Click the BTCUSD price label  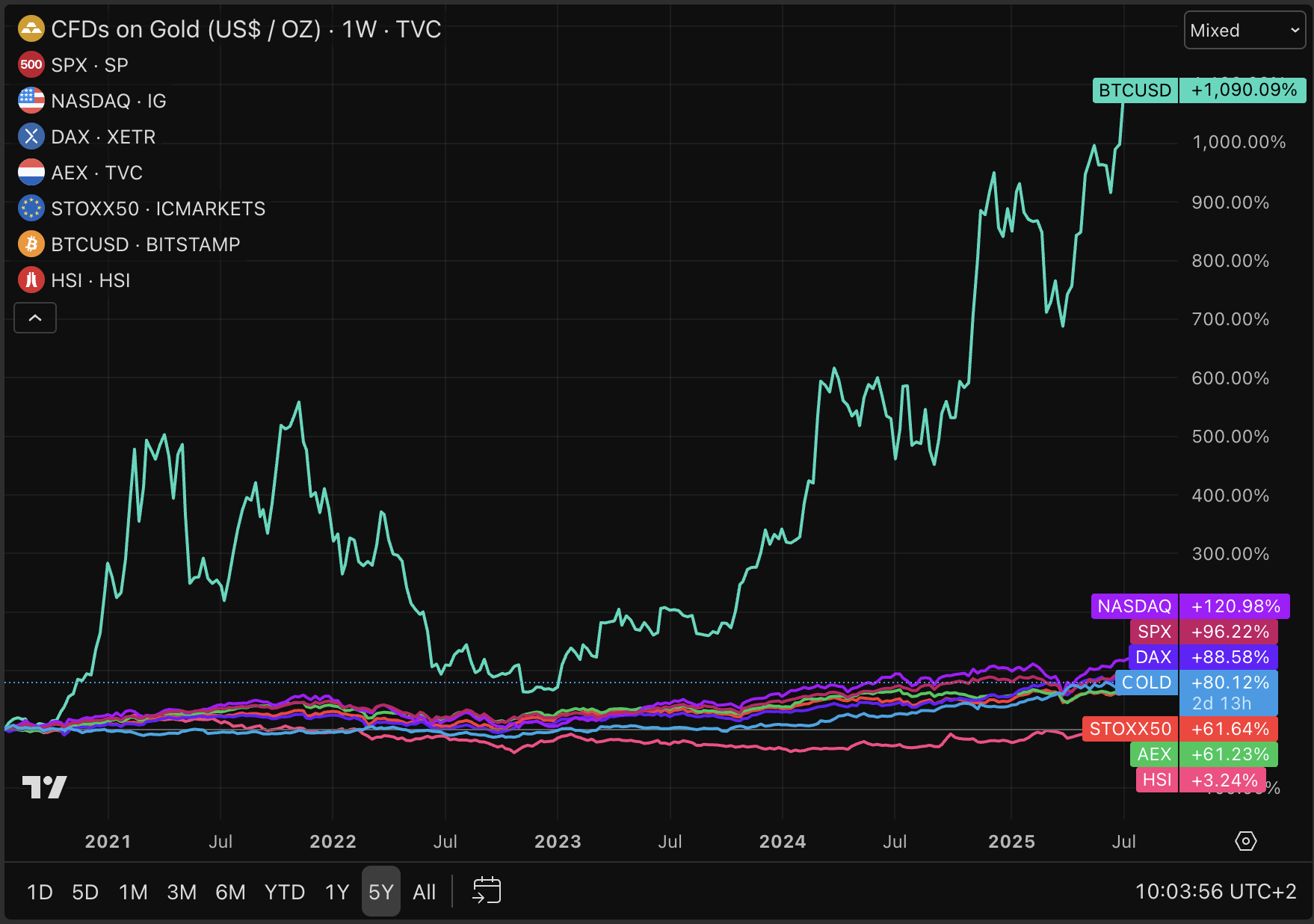click(x=1198, y=90)
